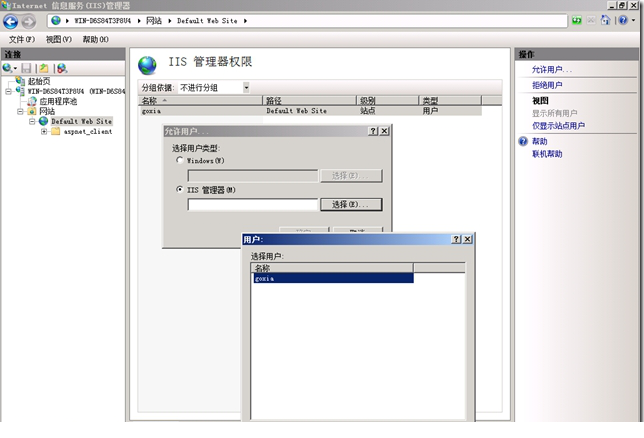
Task: Click the blue help icon in Actions pane
Action: coord(523,141)
